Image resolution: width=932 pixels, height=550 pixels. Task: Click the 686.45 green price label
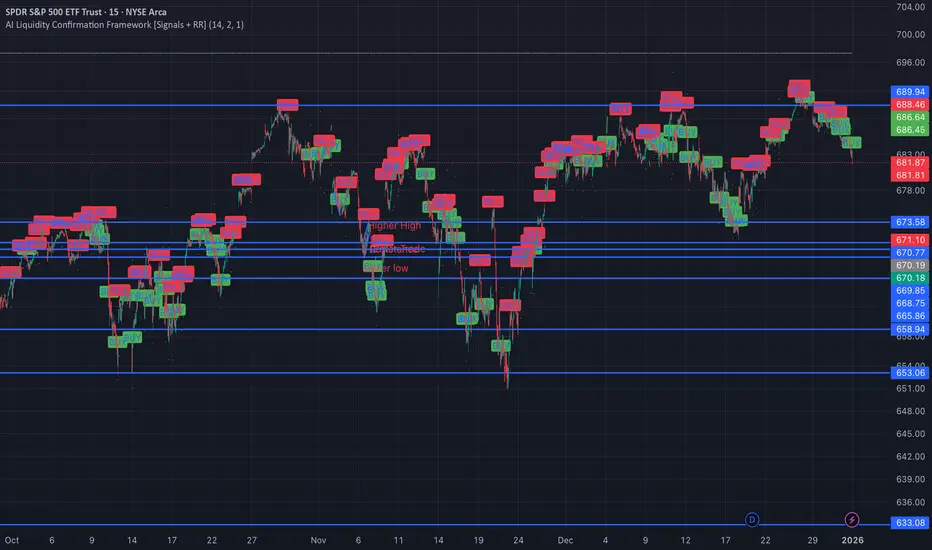[x=910, y=130]
